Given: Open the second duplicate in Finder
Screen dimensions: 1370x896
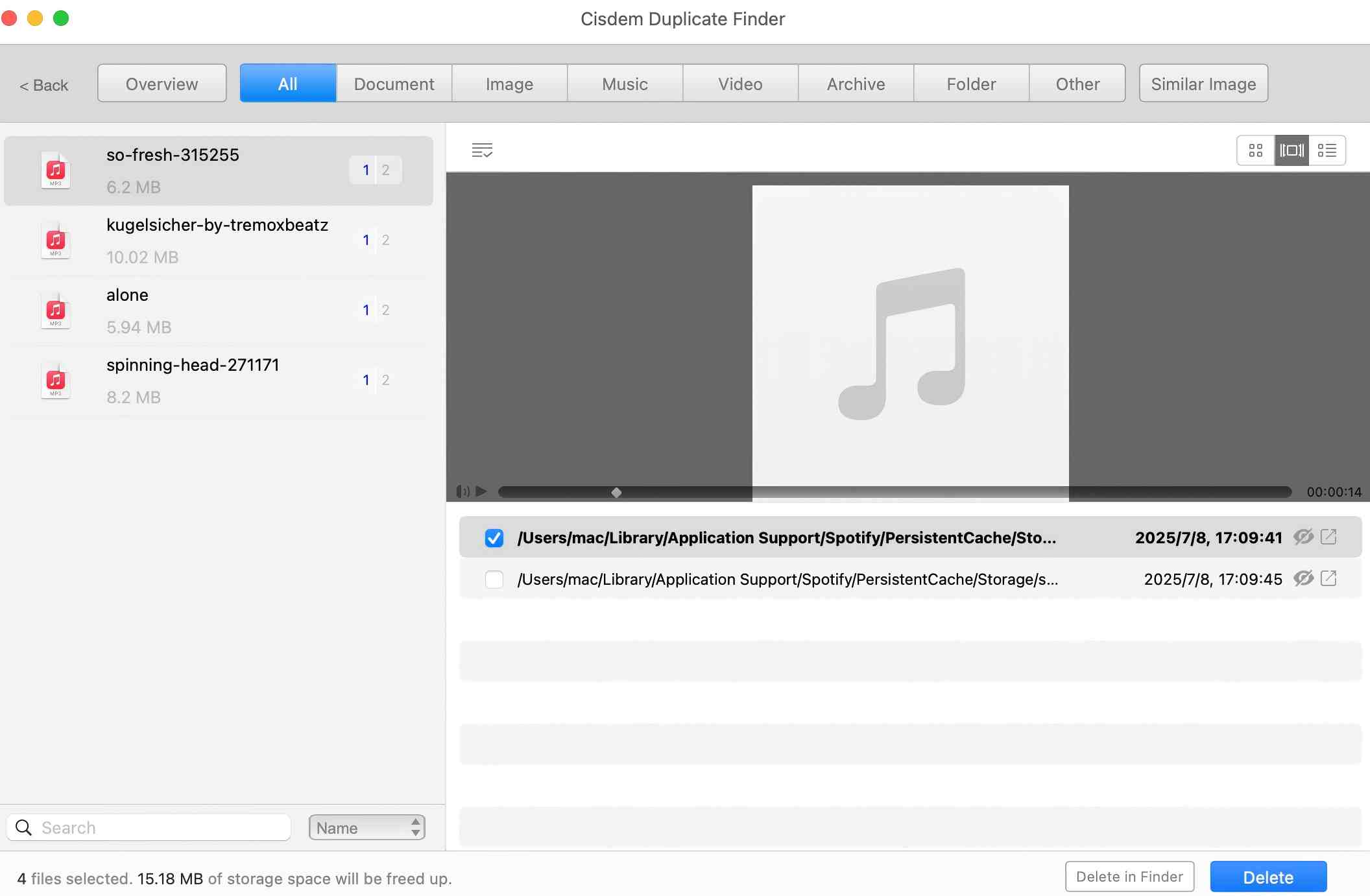Looking at the screenshot, I should click(1330, 579).
